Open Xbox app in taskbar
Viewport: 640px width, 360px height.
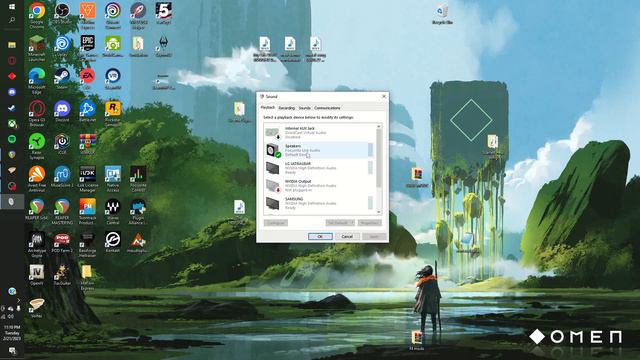click(12, 123)
